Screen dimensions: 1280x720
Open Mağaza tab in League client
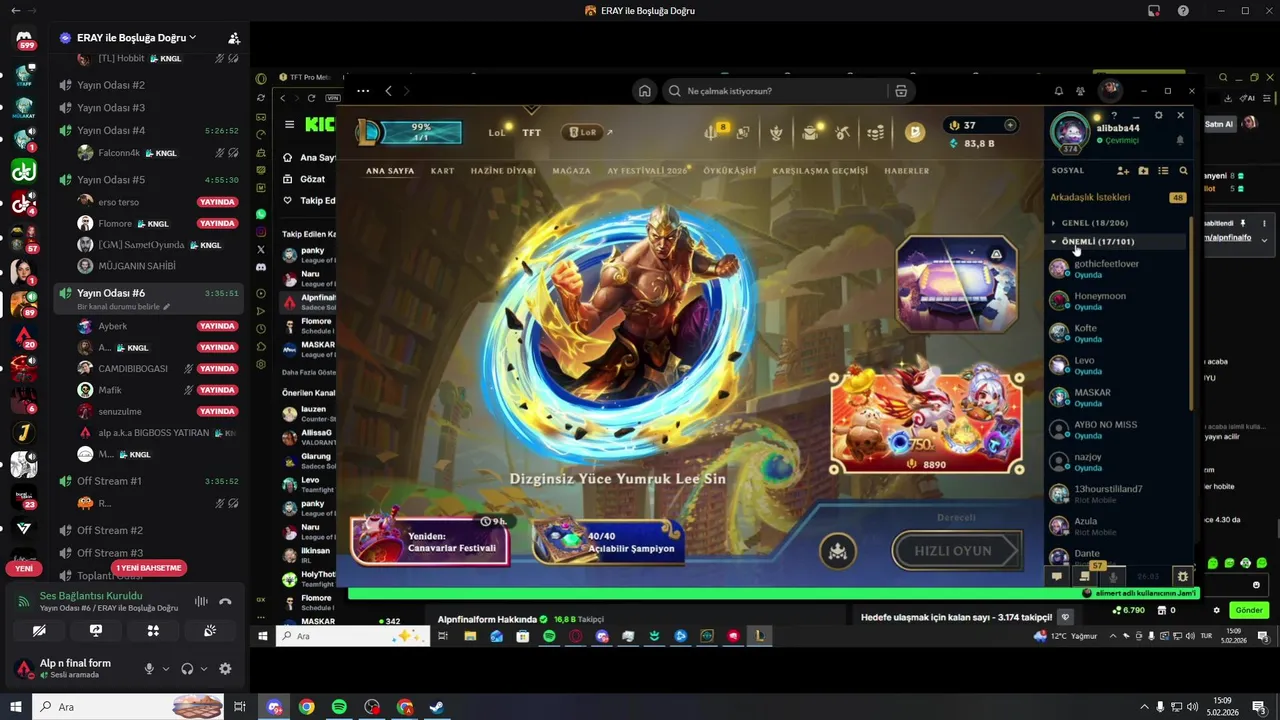coord(571,171)
